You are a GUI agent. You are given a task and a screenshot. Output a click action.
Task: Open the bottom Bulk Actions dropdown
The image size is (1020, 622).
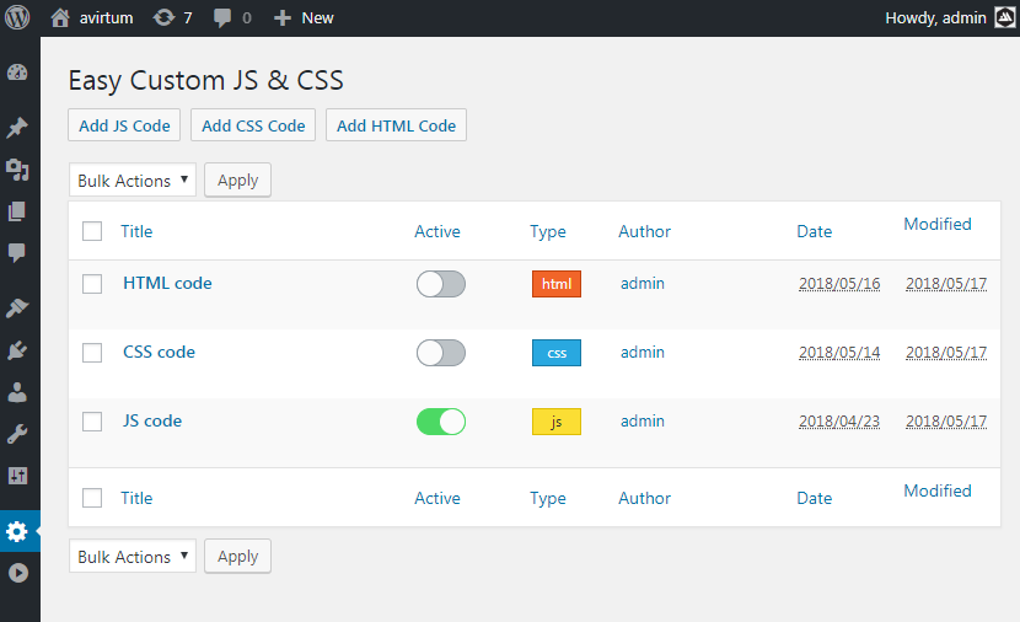(x=132, y=557)
